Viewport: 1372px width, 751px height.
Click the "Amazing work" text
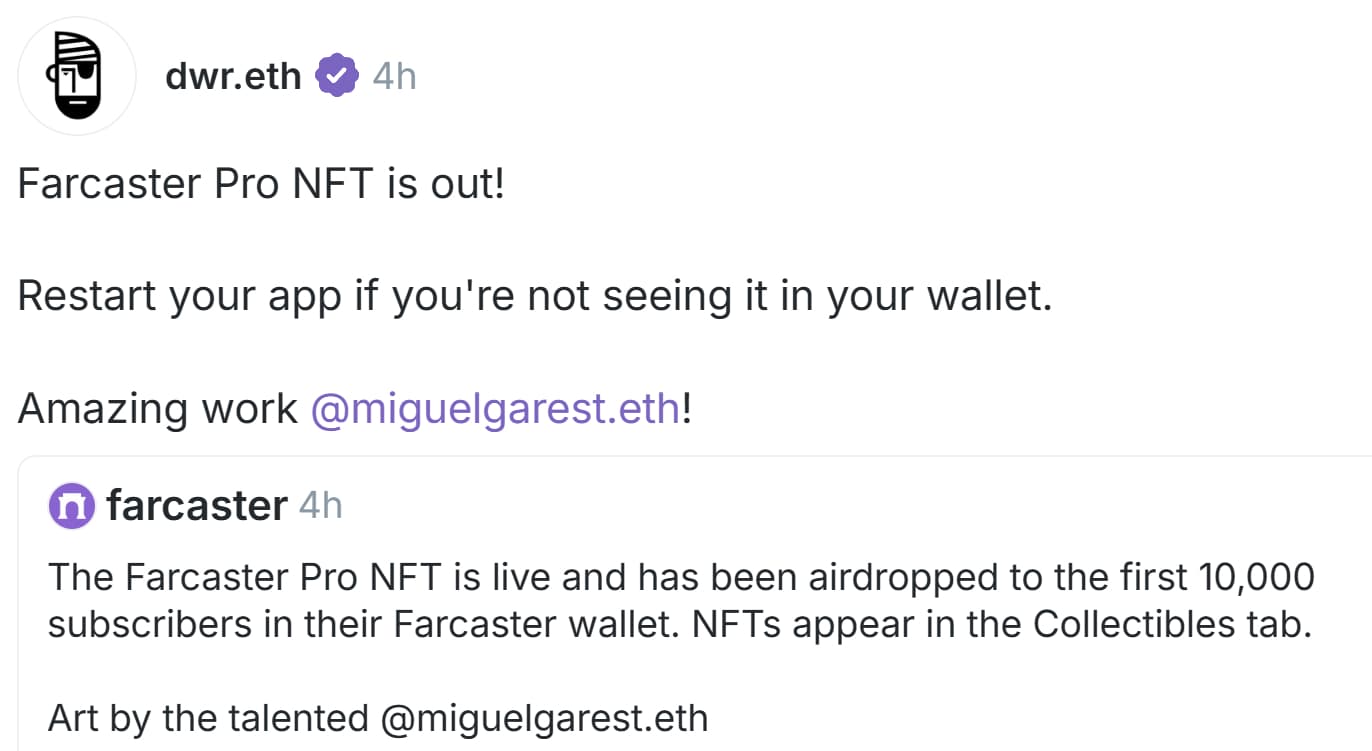click(x=158, y=409)
